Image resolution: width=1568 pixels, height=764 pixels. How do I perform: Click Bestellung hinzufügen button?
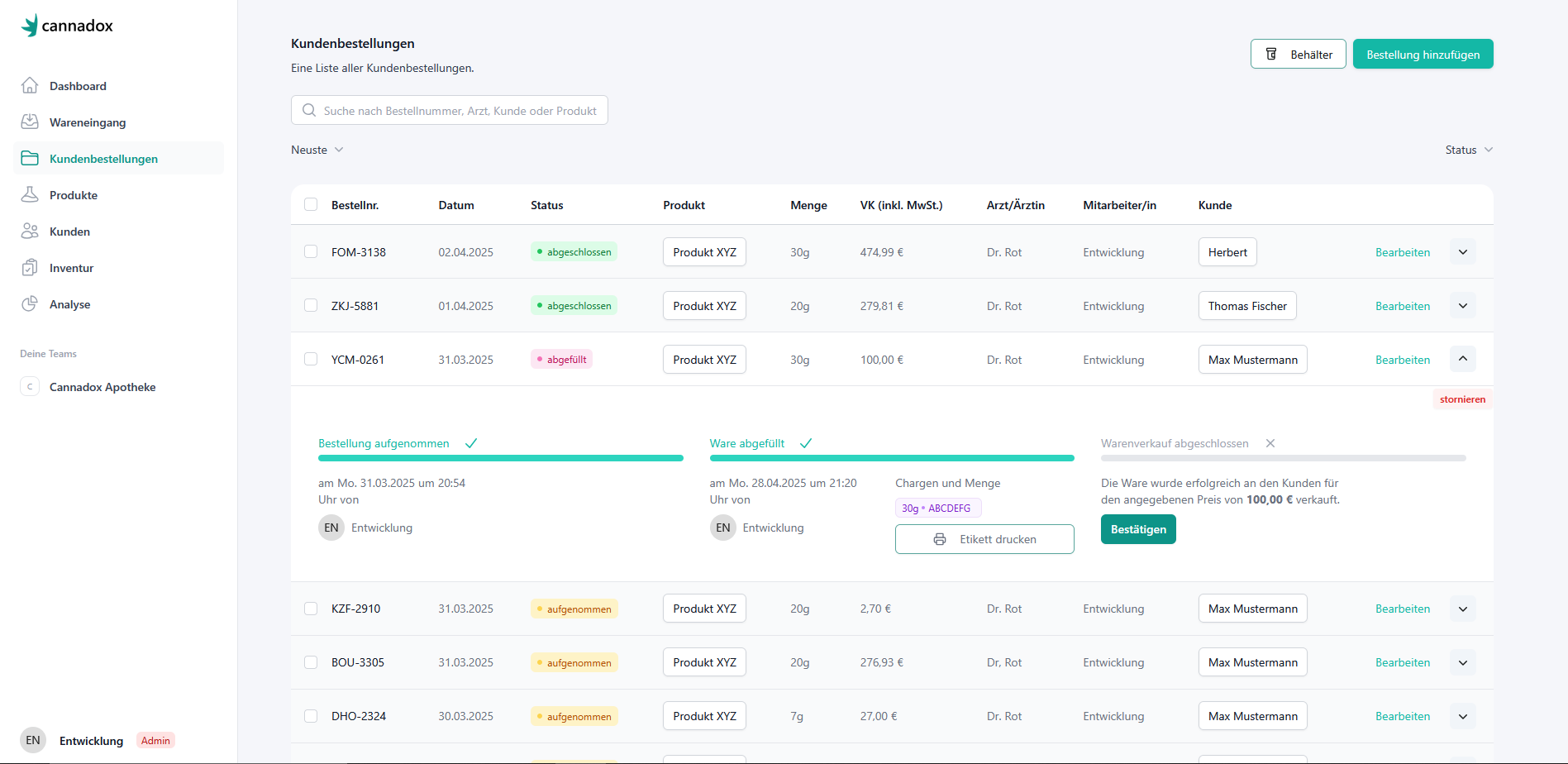click(x=1423, y=55)
